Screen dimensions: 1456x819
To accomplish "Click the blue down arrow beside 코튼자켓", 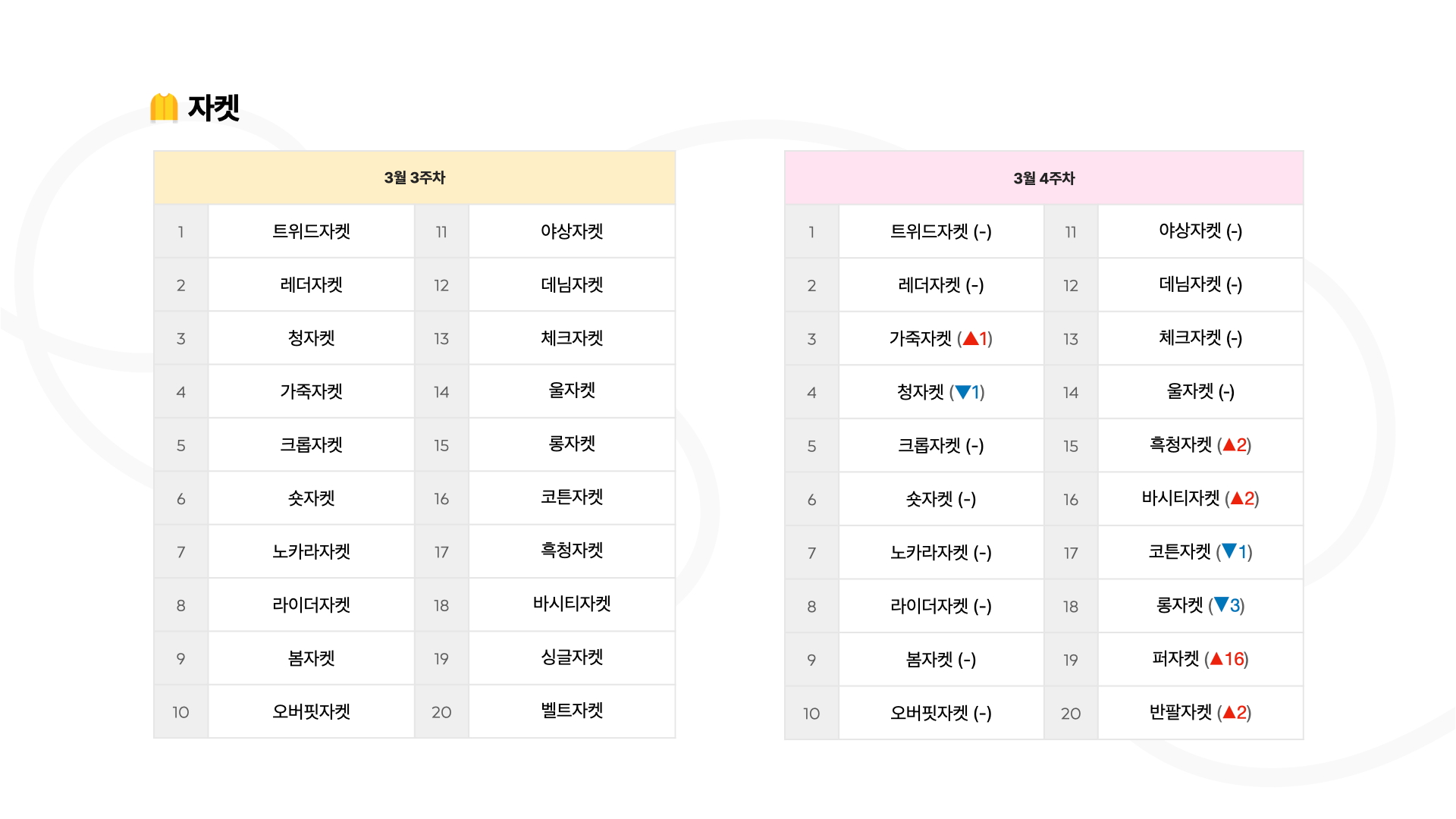I will tap(1229, 551).
